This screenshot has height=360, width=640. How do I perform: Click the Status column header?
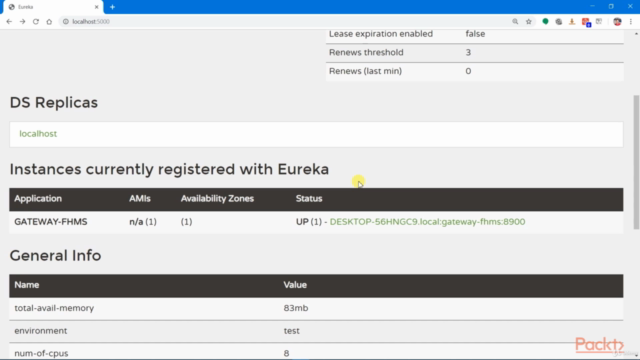[309, 199]
